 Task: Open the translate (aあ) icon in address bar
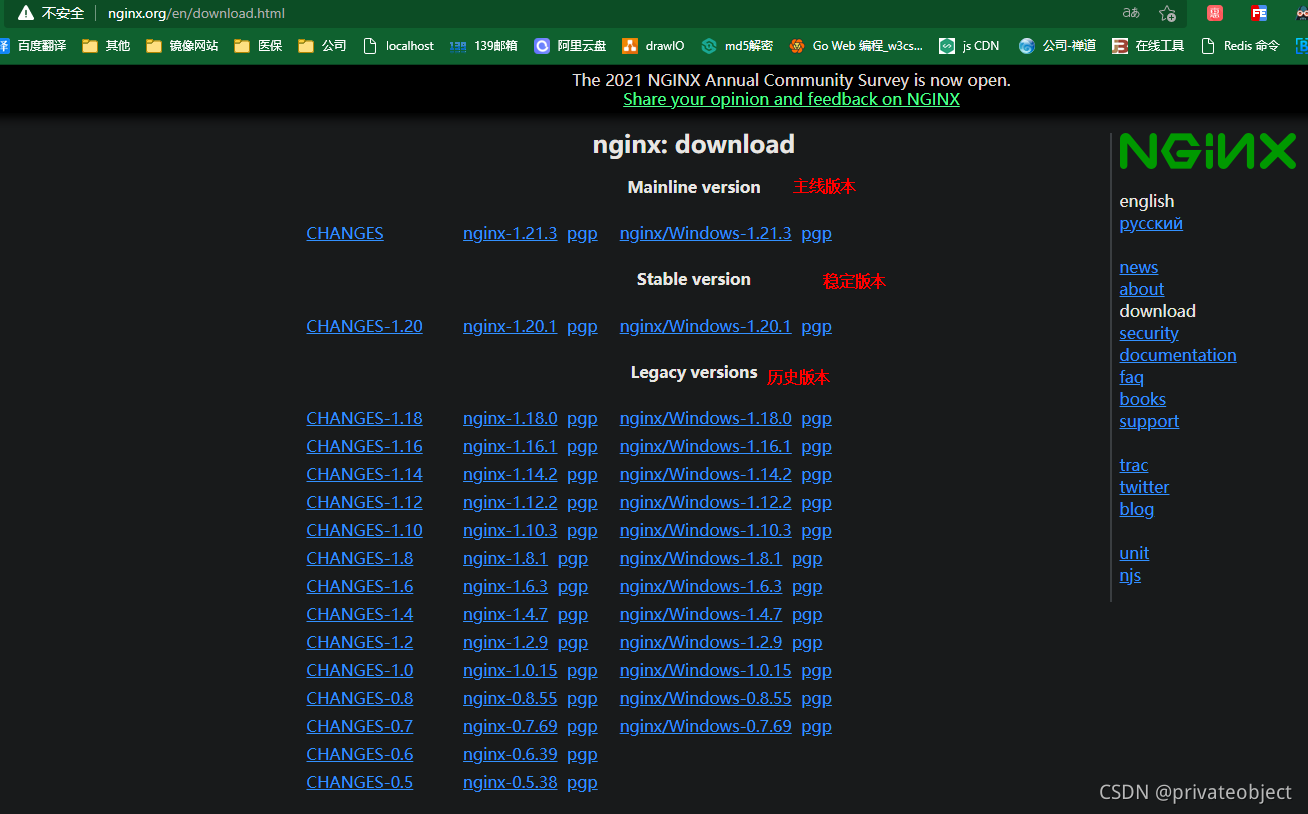[1131, 13]
